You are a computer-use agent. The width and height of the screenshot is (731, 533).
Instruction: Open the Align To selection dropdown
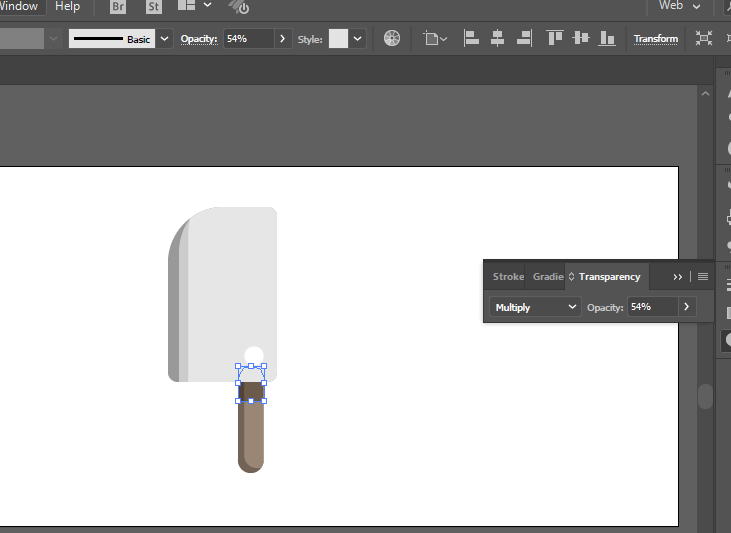coord(435,39)
